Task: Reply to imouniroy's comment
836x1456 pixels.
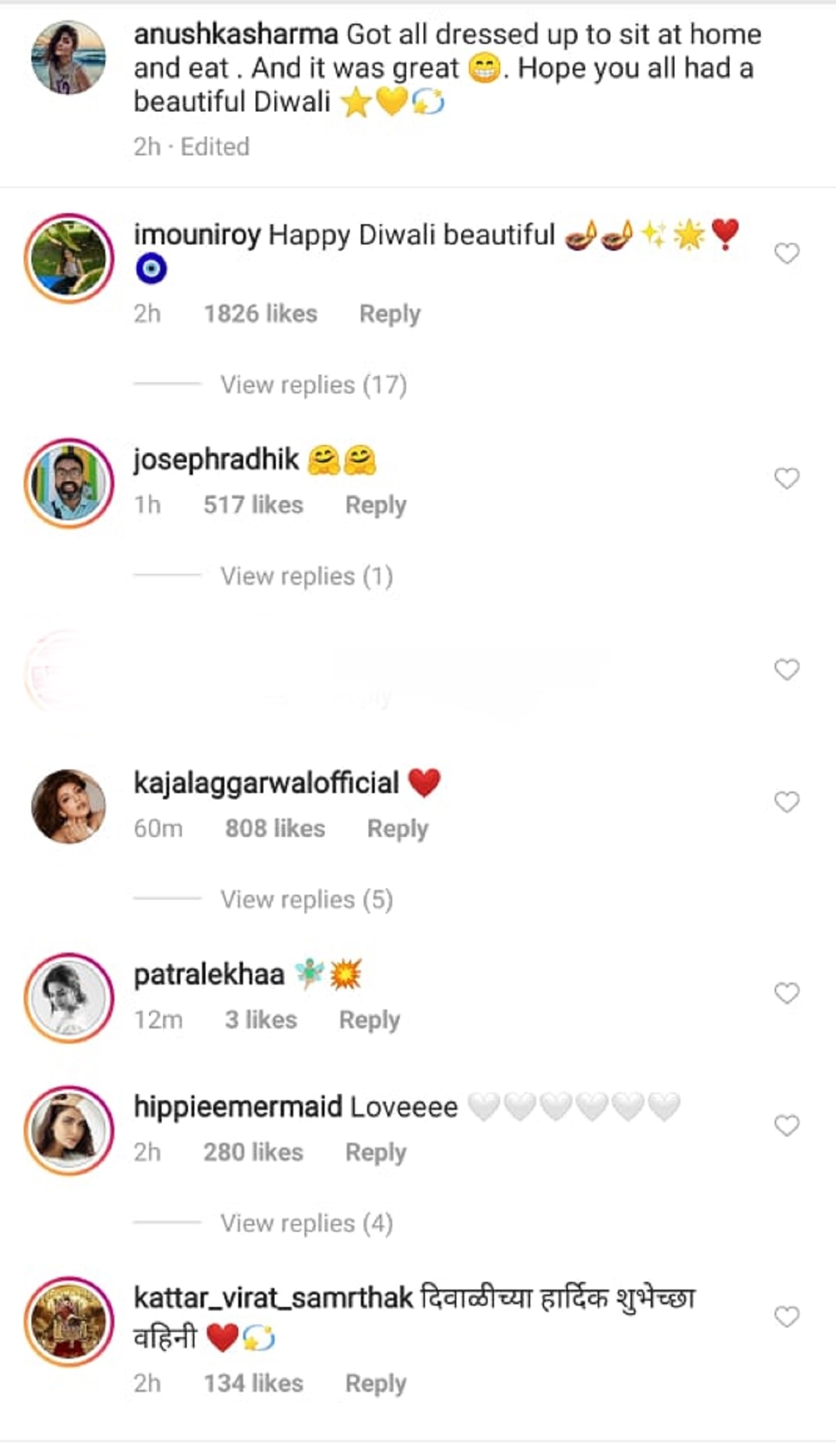Action: (389, 314)
